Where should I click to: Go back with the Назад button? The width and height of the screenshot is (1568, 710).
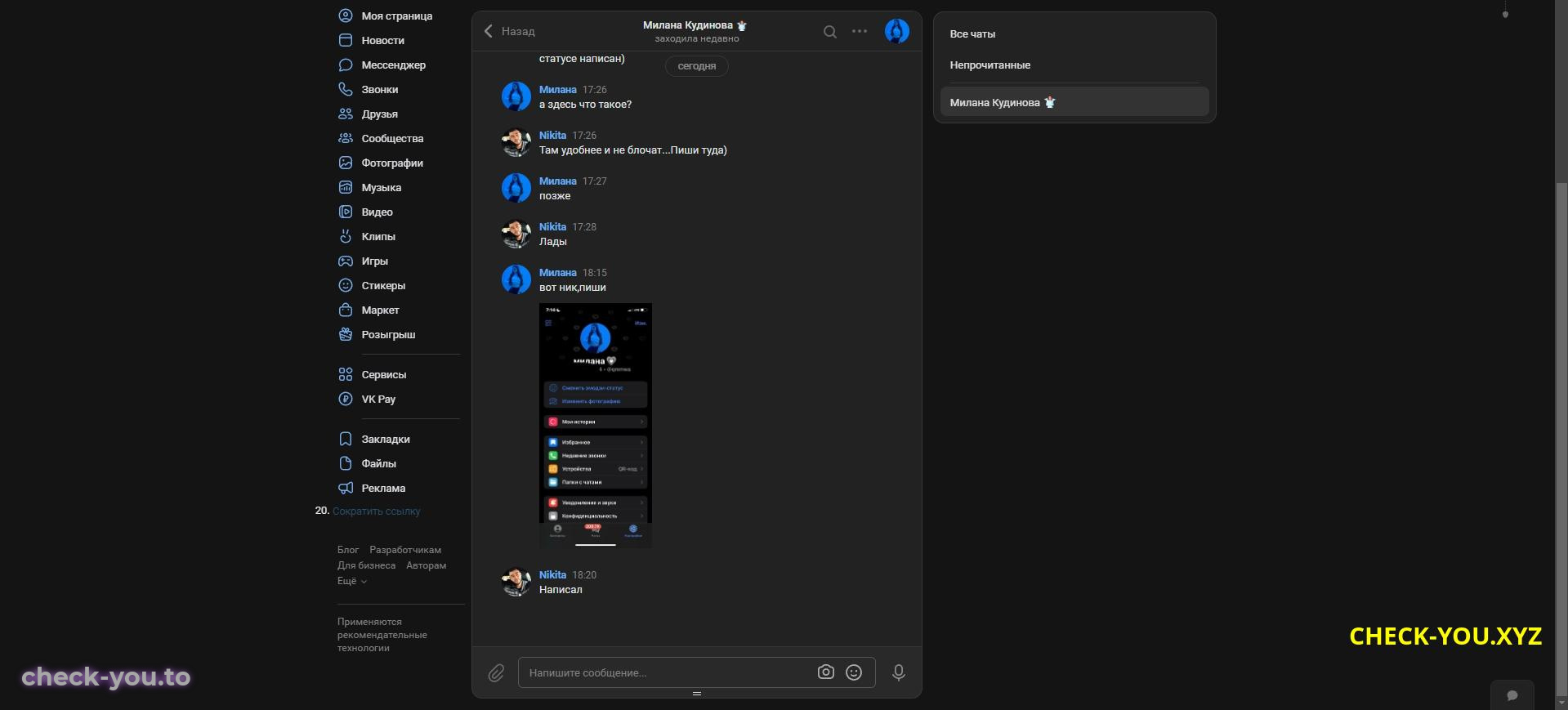tap(509, 31)
